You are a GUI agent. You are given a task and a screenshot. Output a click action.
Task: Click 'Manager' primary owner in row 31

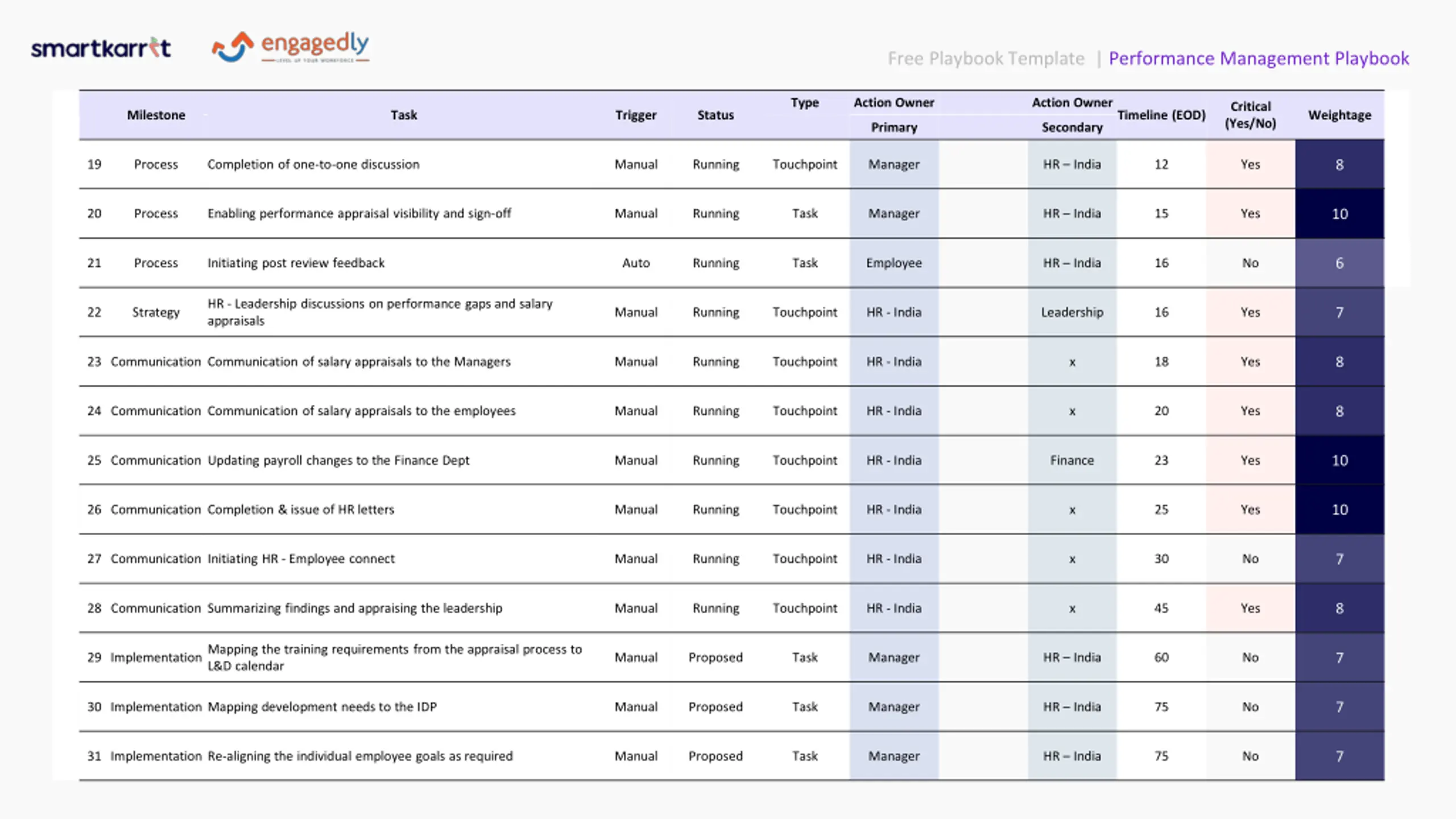(894, 756)
